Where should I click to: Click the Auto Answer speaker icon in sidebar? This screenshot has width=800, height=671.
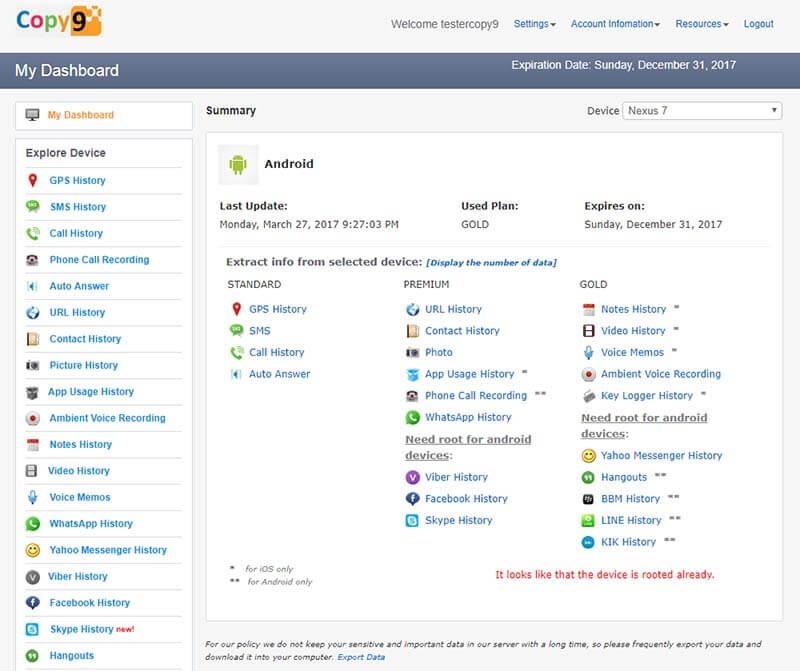coord(32,286)
